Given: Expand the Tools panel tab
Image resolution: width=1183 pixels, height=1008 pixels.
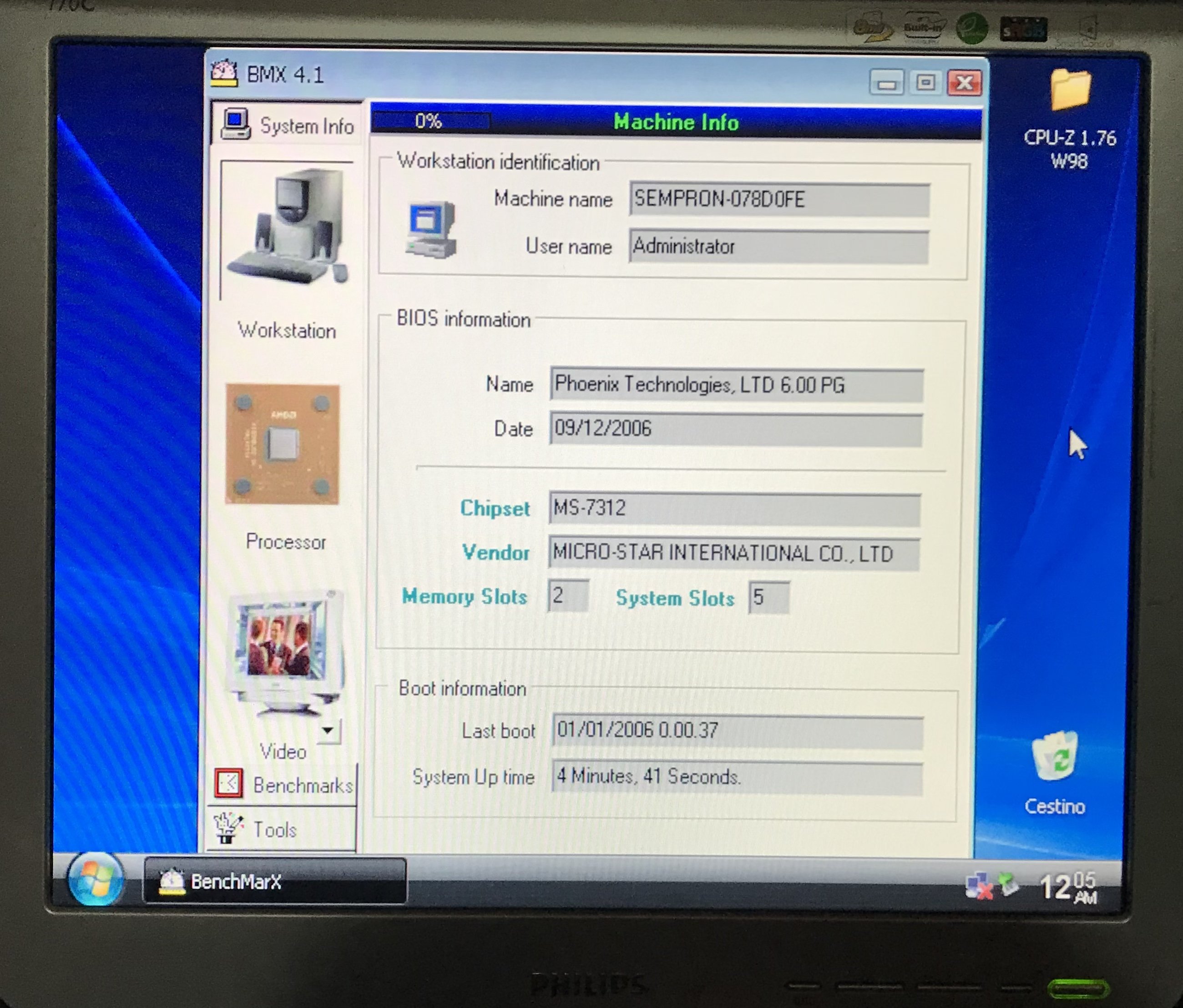Looking at the screenshot, I should point(275,829).
